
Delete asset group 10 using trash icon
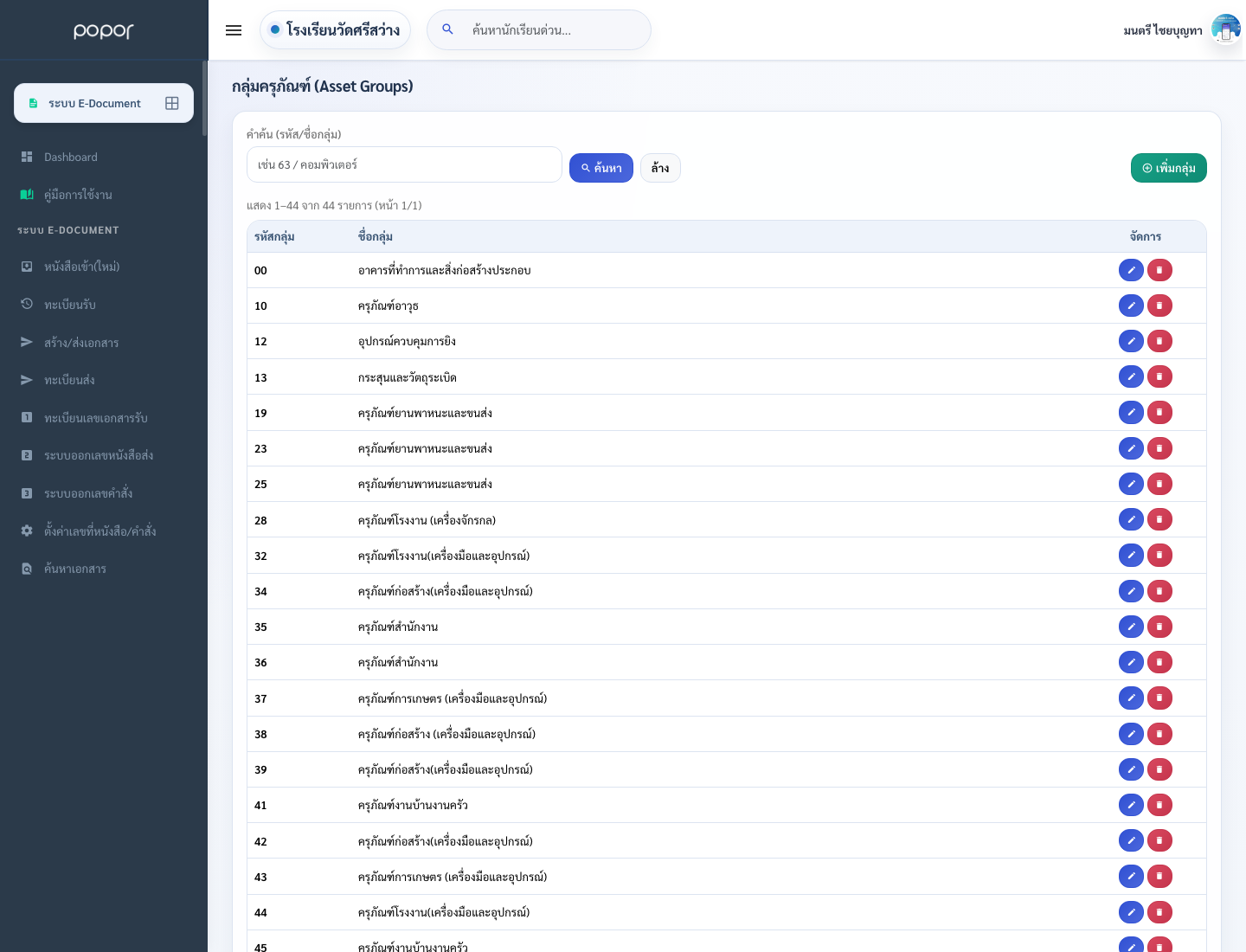coord(1159,306)
